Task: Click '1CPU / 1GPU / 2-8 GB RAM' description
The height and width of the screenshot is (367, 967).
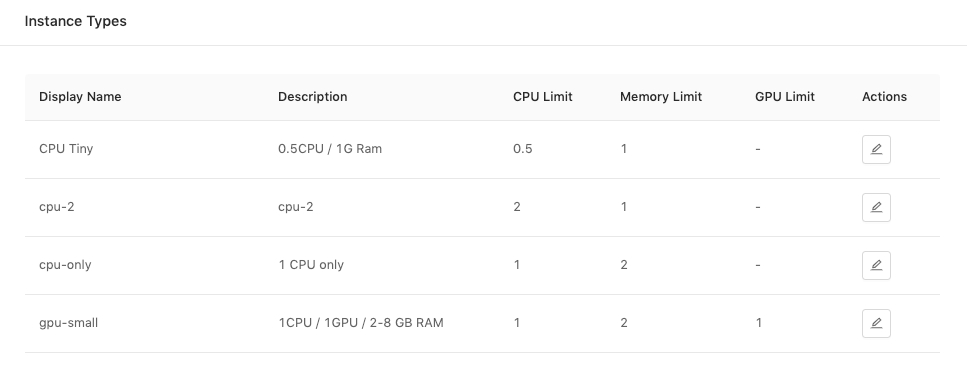Action: (361, 323)
